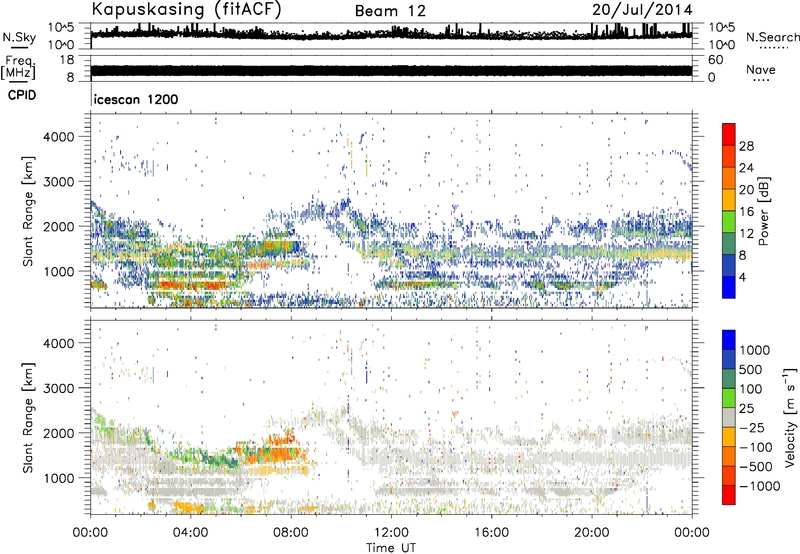Click the '16:00' time tick label
The height and width of the screenshot is (554, 800).
click(491, 533)
